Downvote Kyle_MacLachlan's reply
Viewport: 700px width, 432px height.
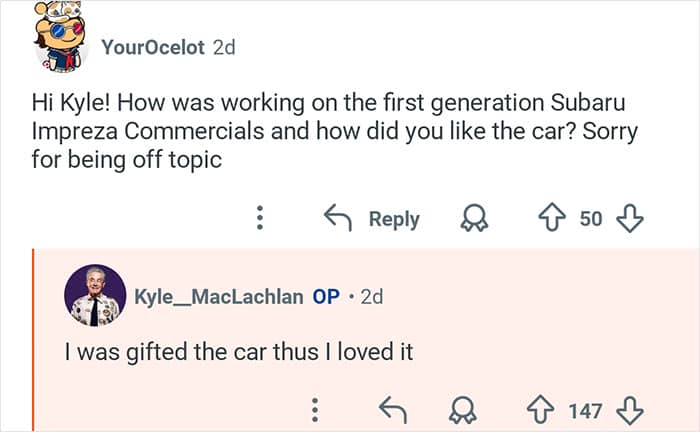631,410
